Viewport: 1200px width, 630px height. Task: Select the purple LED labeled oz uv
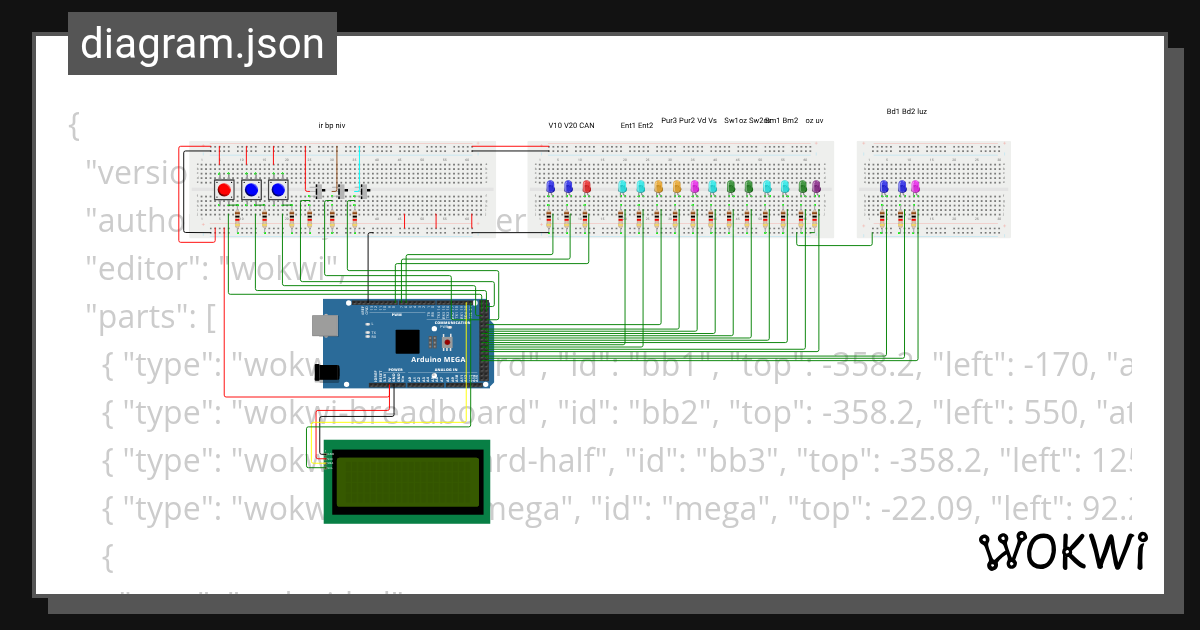pos(815,186)
